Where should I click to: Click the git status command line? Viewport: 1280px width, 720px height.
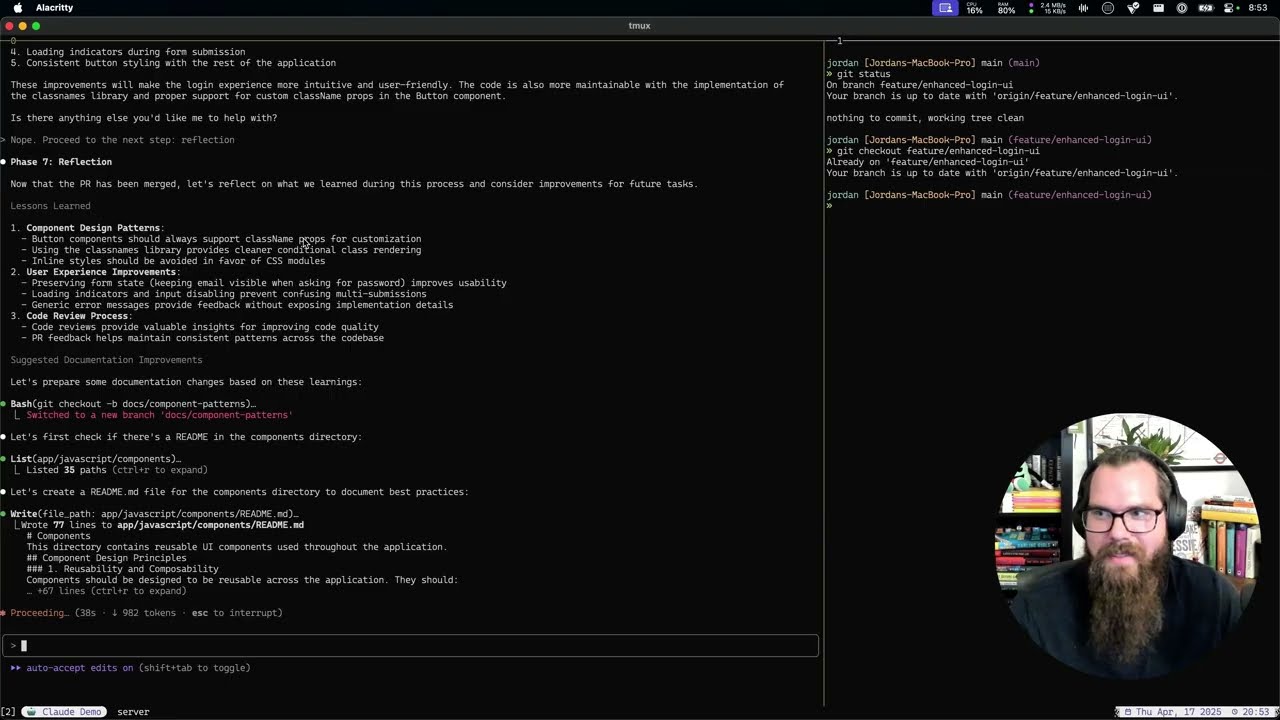[864, 74]
